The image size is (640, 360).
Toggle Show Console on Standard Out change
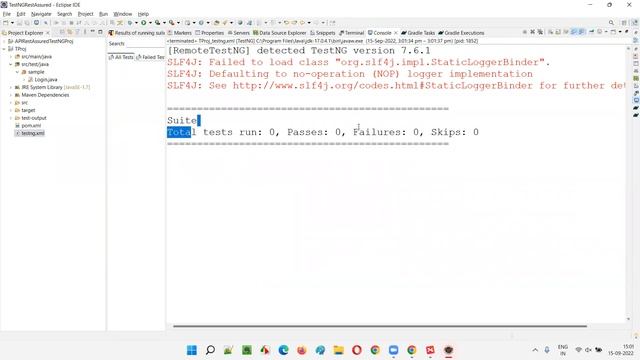pos(574,32)
